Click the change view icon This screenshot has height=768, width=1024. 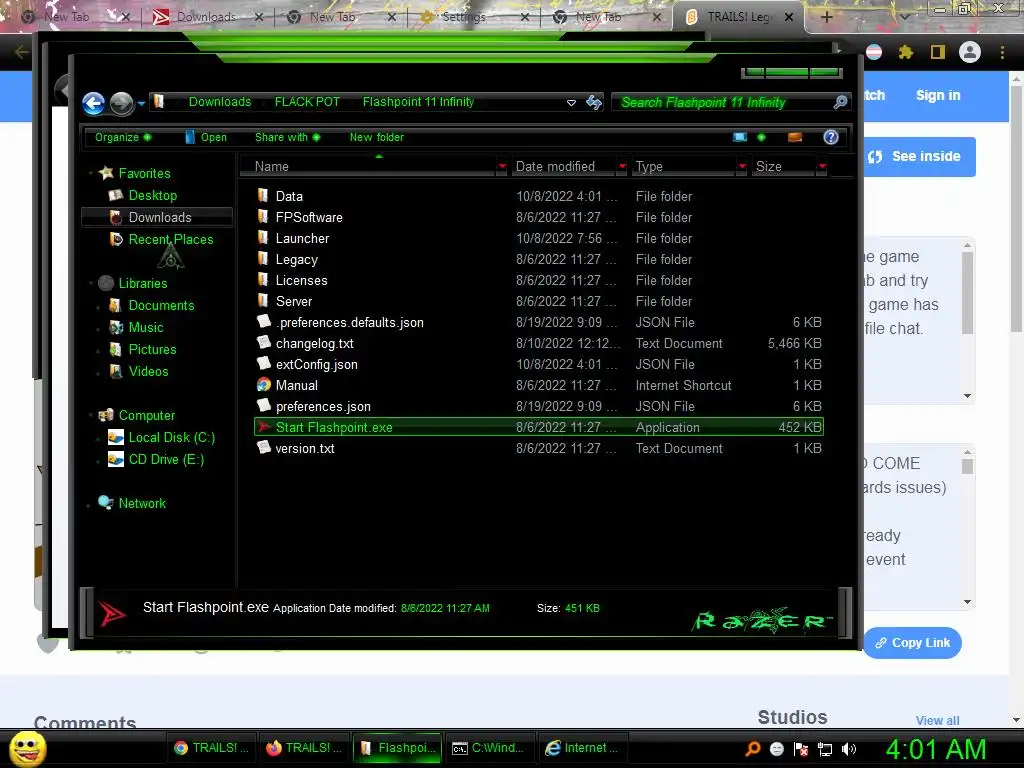740,137
